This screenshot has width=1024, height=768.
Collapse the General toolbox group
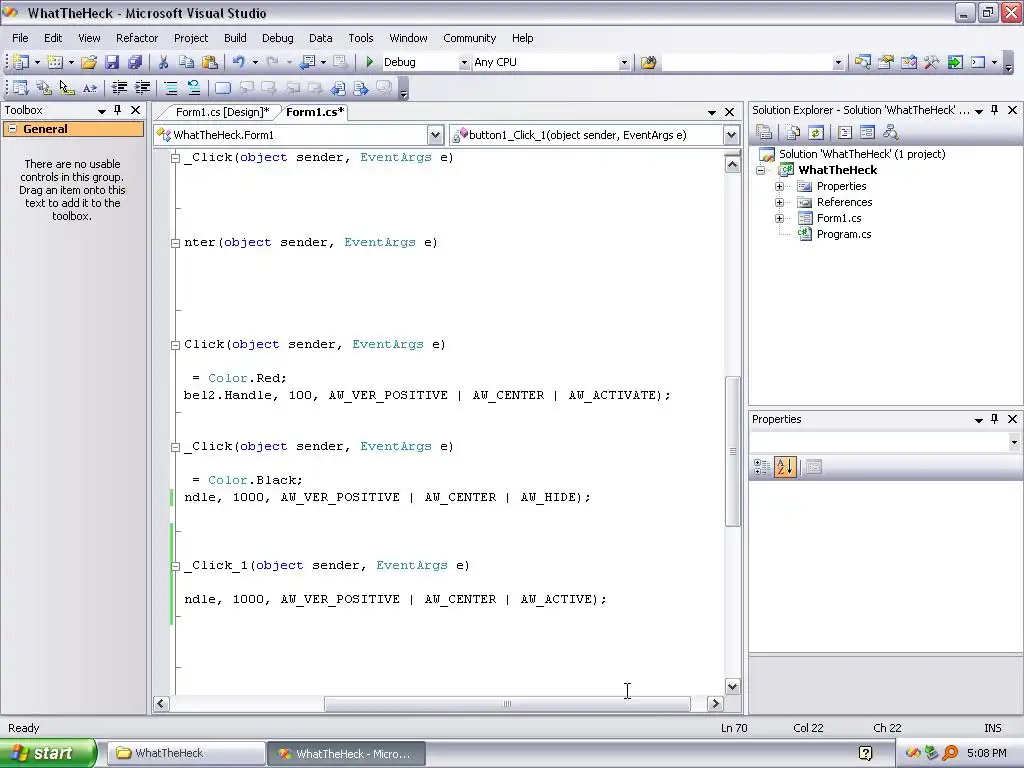12,129
